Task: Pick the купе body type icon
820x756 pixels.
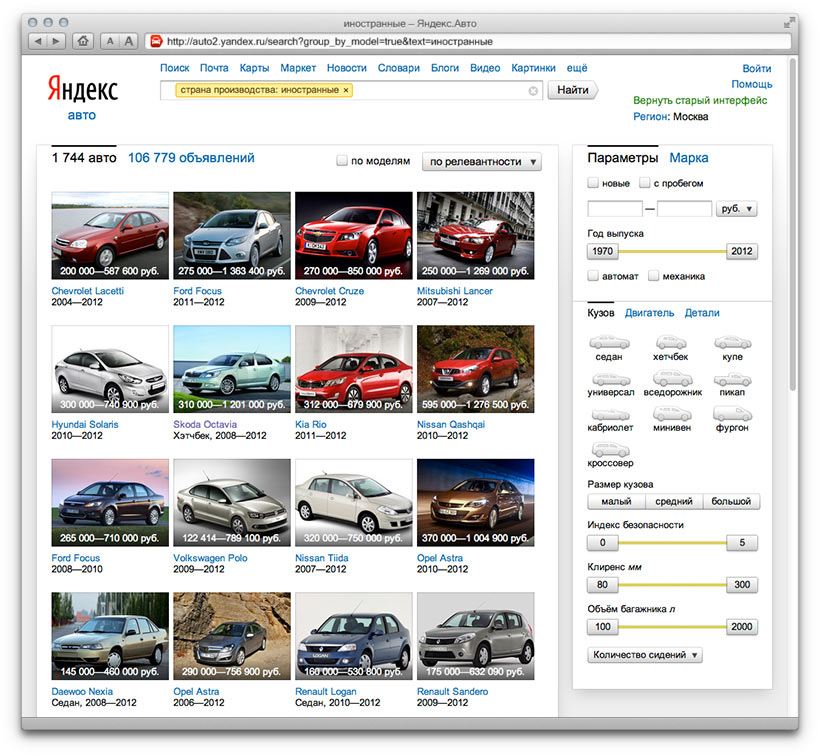Action: click(733, 343)
